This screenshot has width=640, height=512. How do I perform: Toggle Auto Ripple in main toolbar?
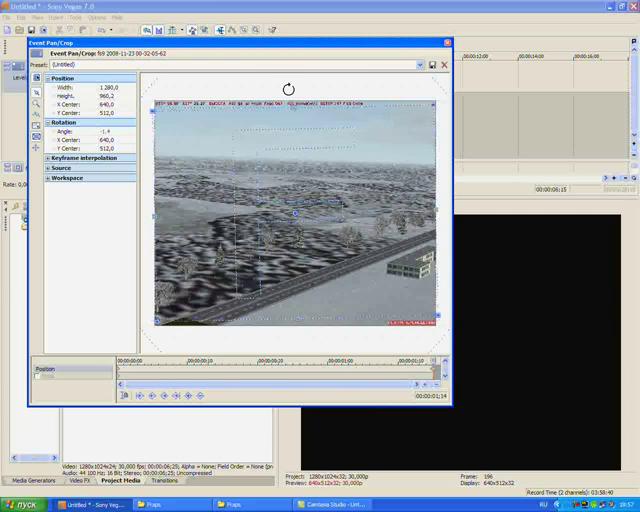(172, 30)
